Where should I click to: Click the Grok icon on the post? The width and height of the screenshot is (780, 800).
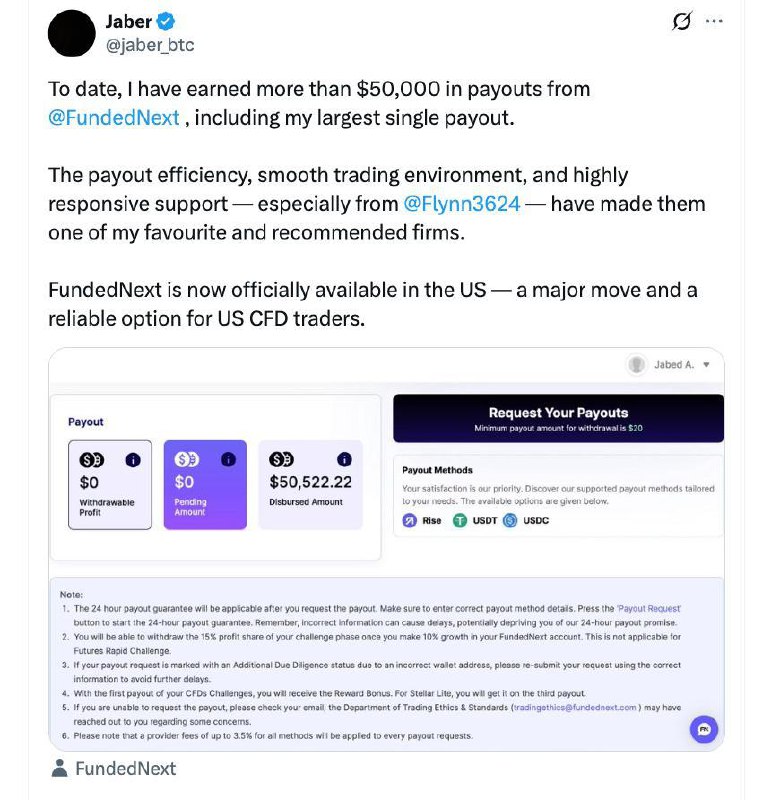[681, 22]
